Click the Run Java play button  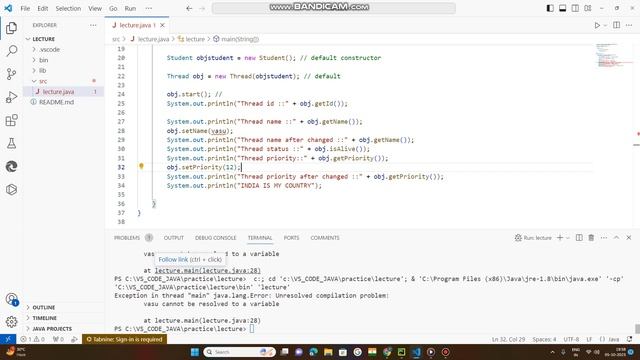point(597,25)
